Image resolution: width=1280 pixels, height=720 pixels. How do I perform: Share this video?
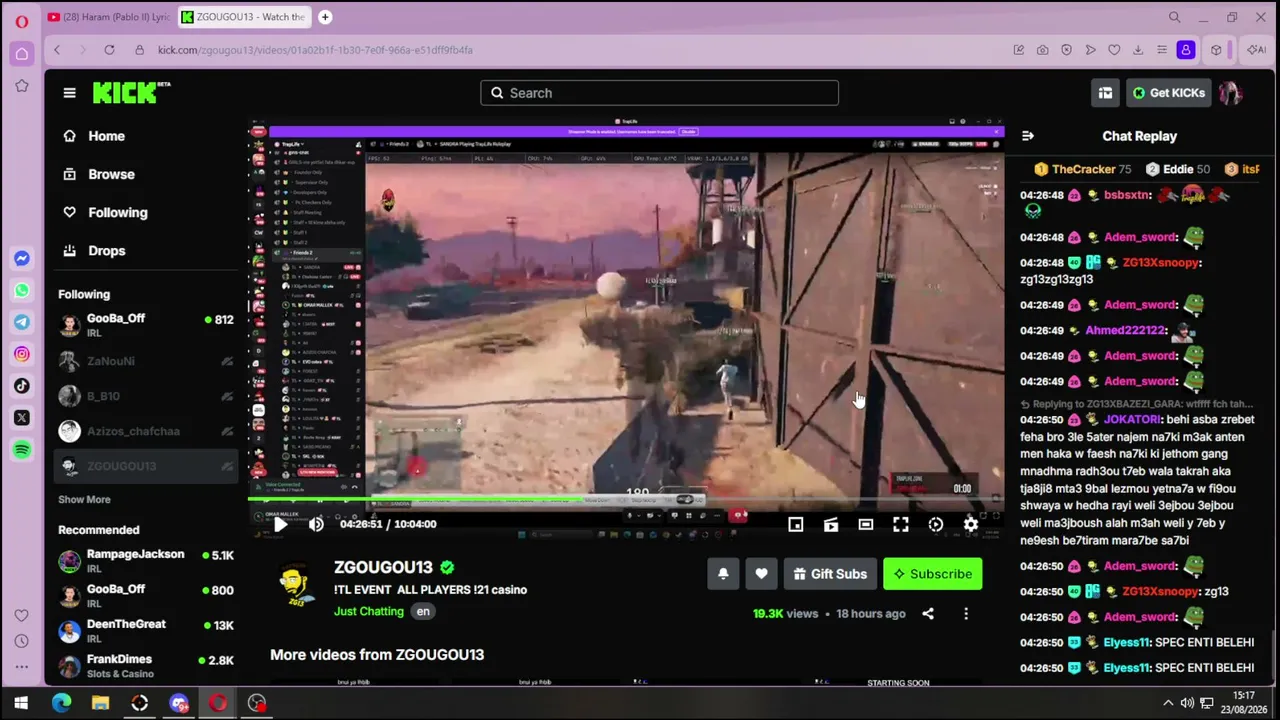pos(928,614)
